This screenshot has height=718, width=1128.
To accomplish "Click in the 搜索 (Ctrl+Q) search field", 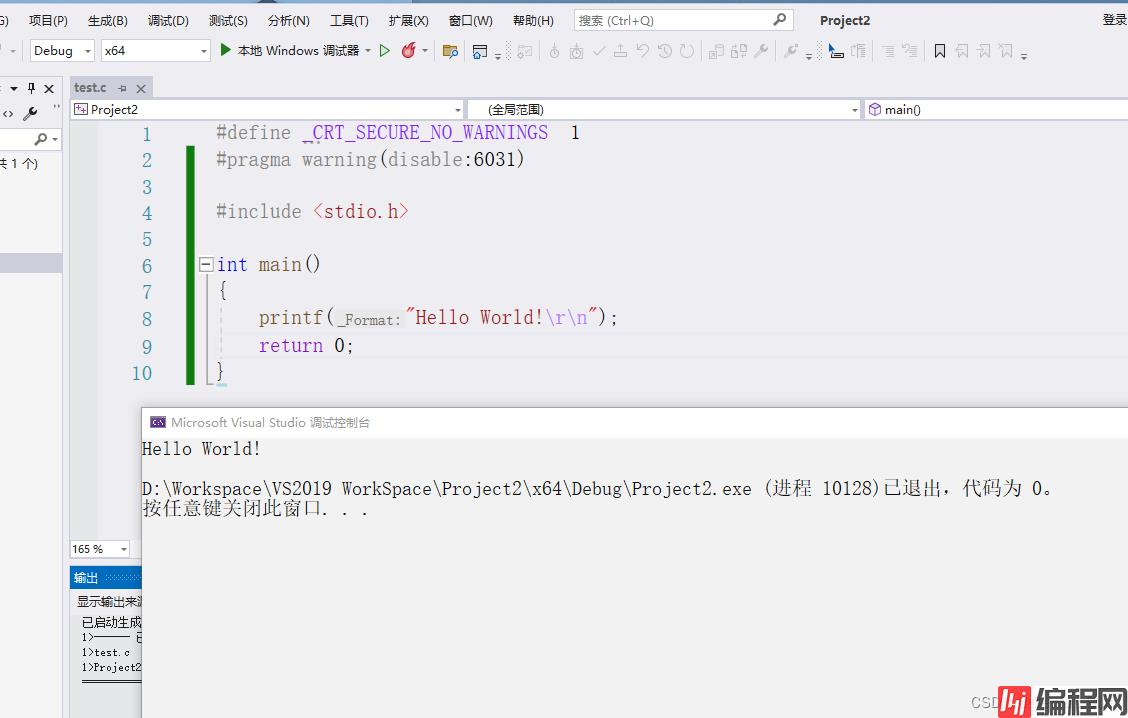I will click(670, 20).
